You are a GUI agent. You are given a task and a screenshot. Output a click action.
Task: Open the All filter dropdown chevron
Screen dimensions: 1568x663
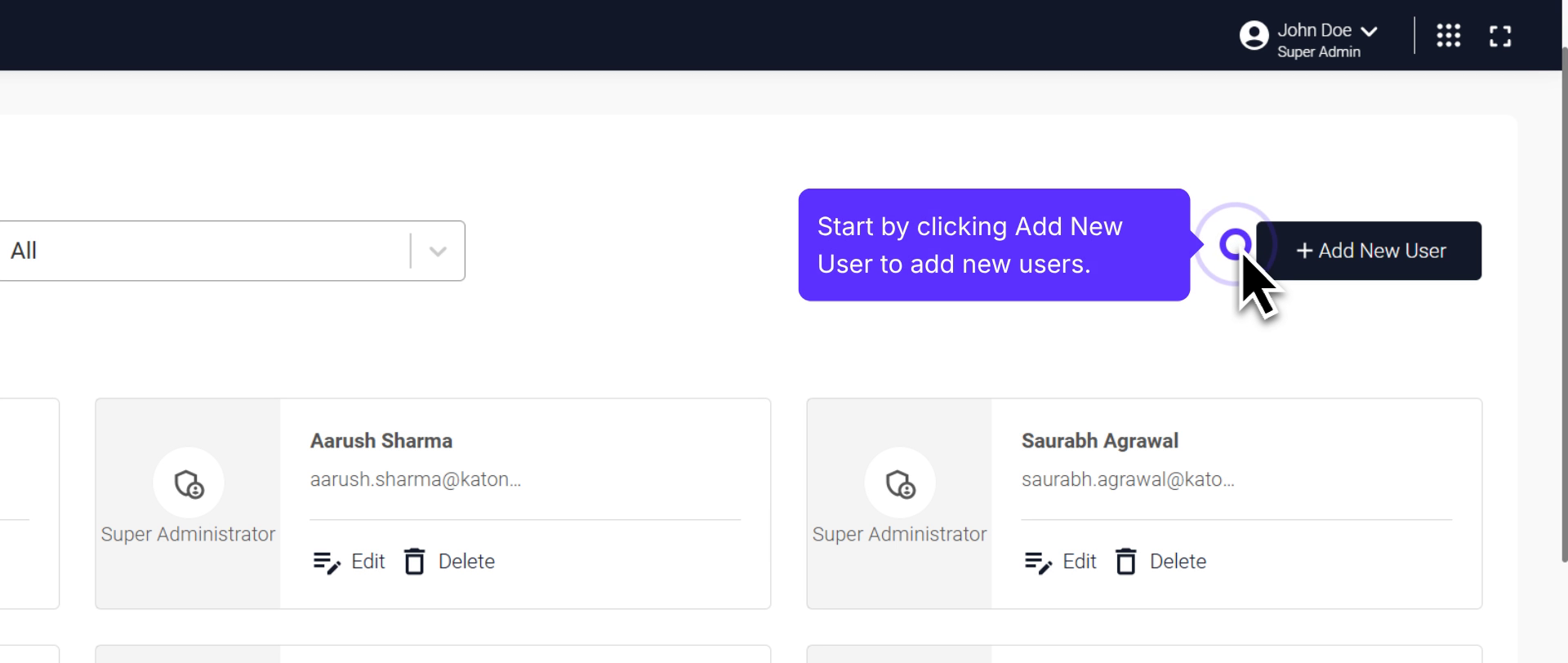(x=438, y=251)
